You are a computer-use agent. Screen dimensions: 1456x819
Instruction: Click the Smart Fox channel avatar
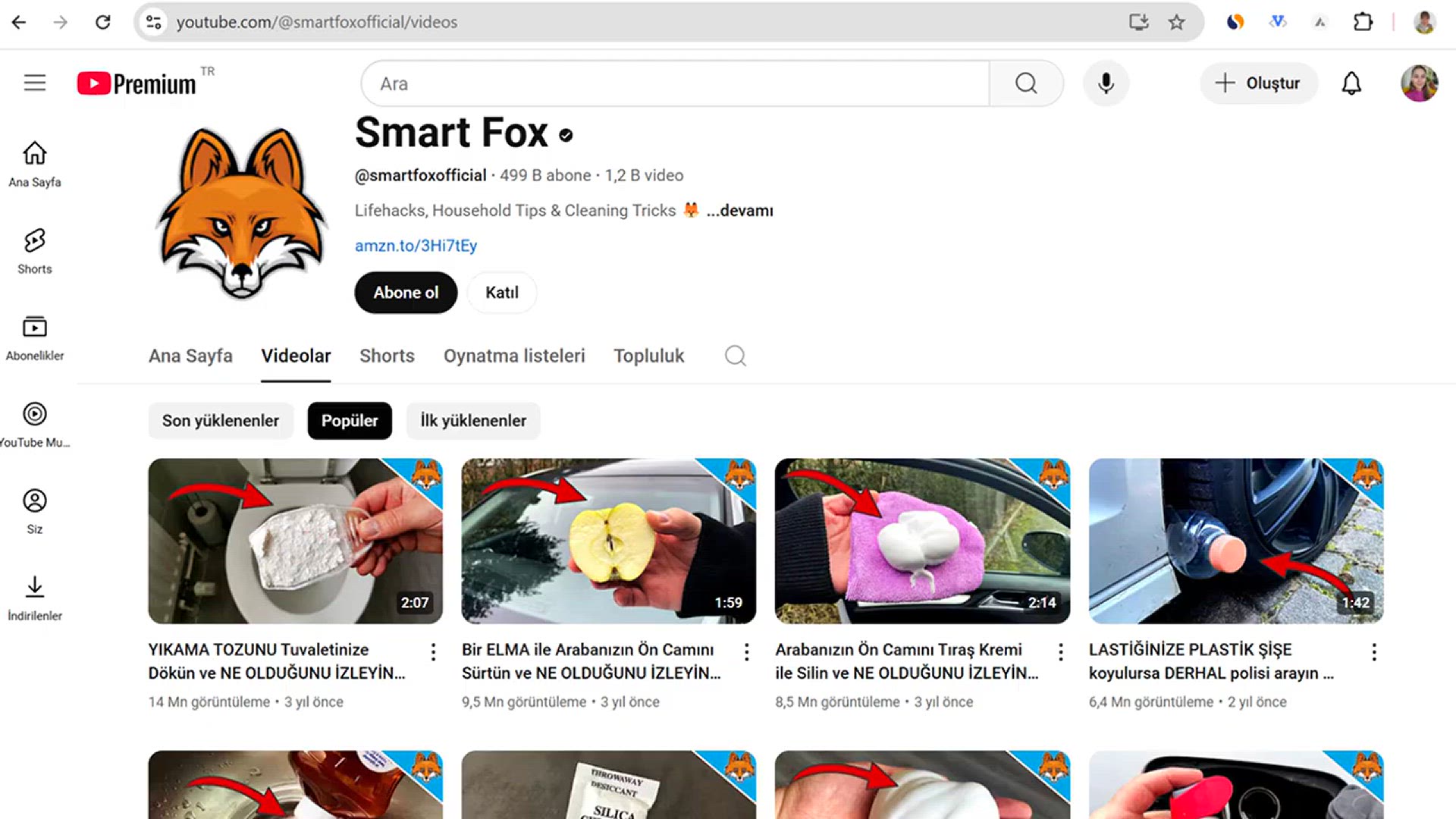point(241,212)
